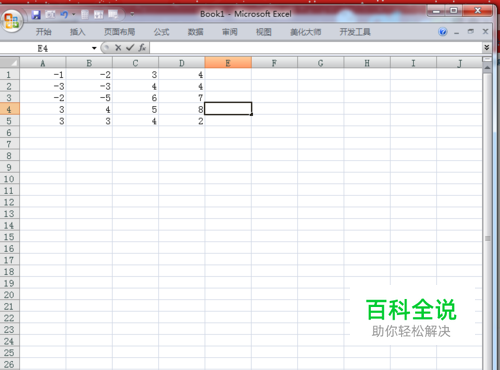
Task: Click the formula bar Cancel X icon
Action: tap(118, 48)
